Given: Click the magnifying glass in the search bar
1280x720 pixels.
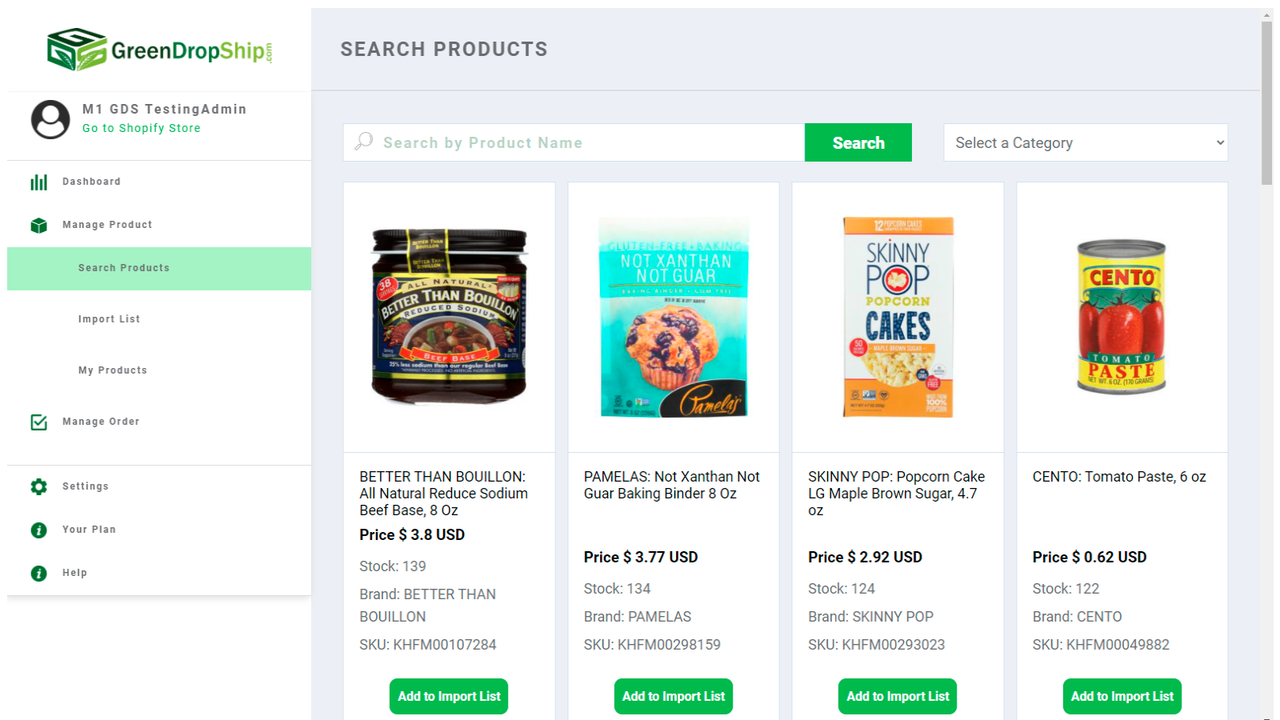Looking at the screenshot, I should pyautogui.click(x=362, y=142).
